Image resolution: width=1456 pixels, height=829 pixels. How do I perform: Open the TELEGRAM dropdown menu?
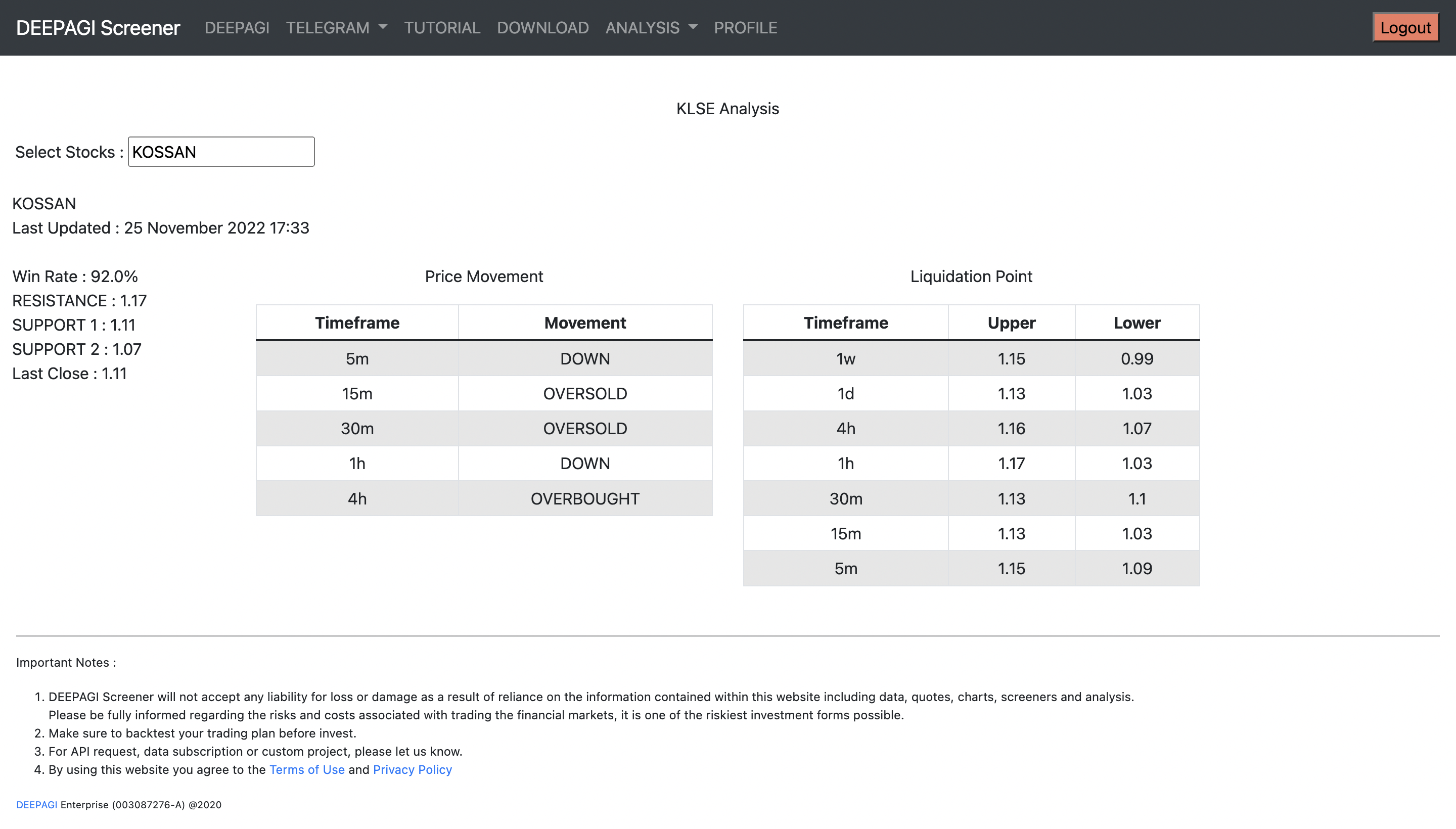click(336, 27)
